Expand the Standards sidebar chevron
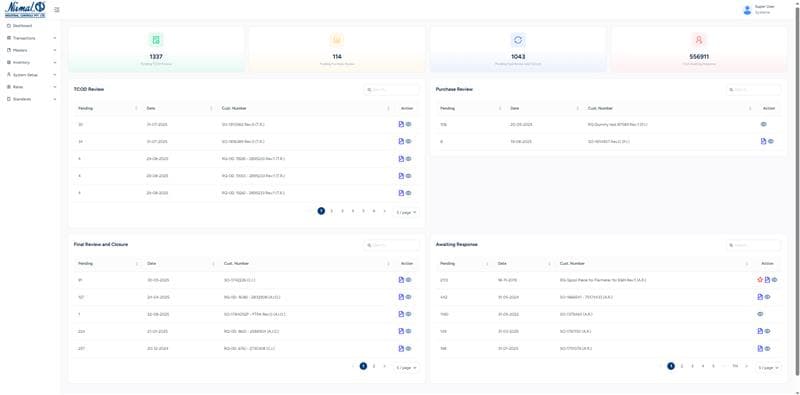This screenshot has height=395, width=800. pyautogui.click(x=55, y=99)
